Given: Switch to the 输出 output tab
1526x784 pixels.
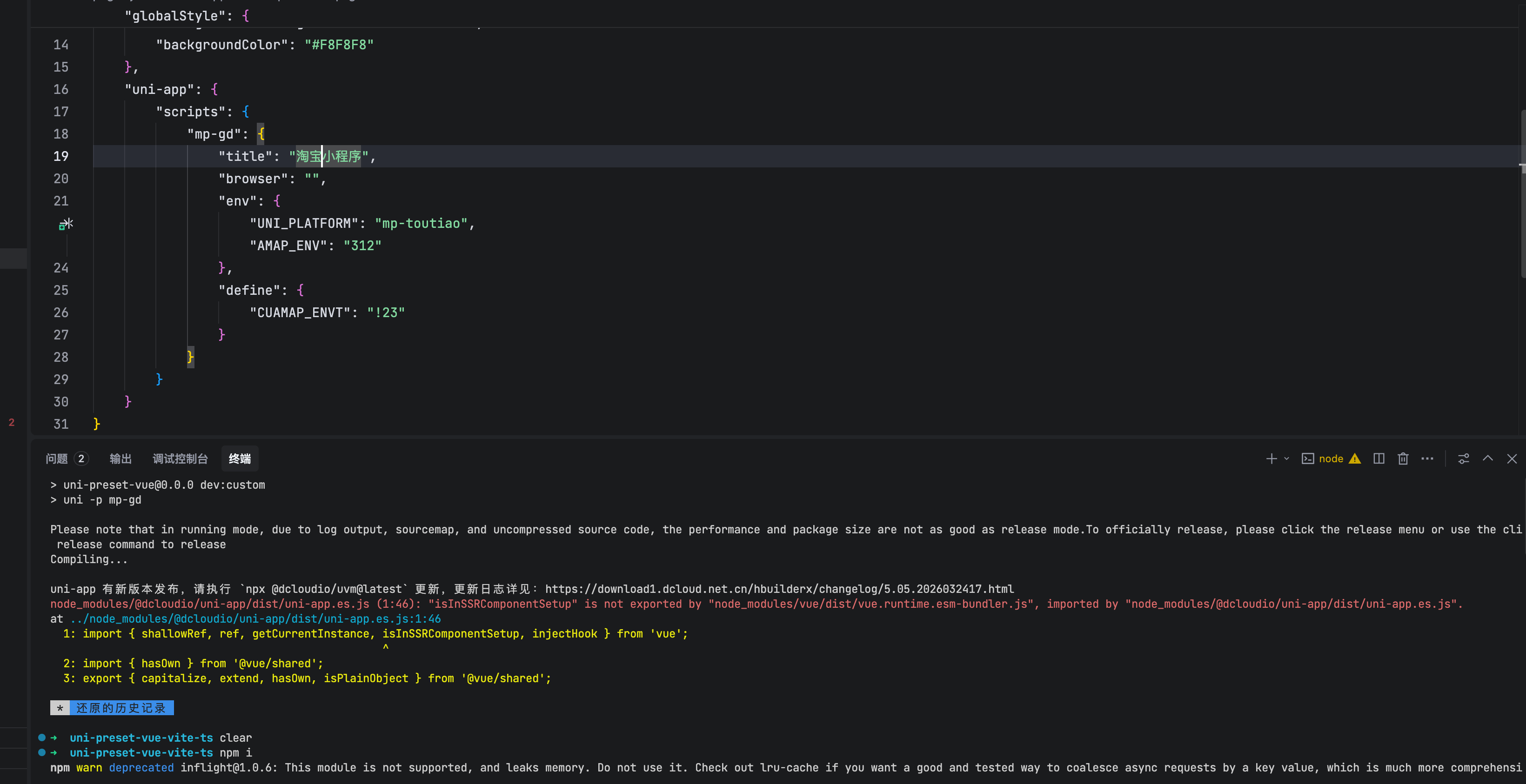Looking at the screenshot, I should [x=120, y=459].
